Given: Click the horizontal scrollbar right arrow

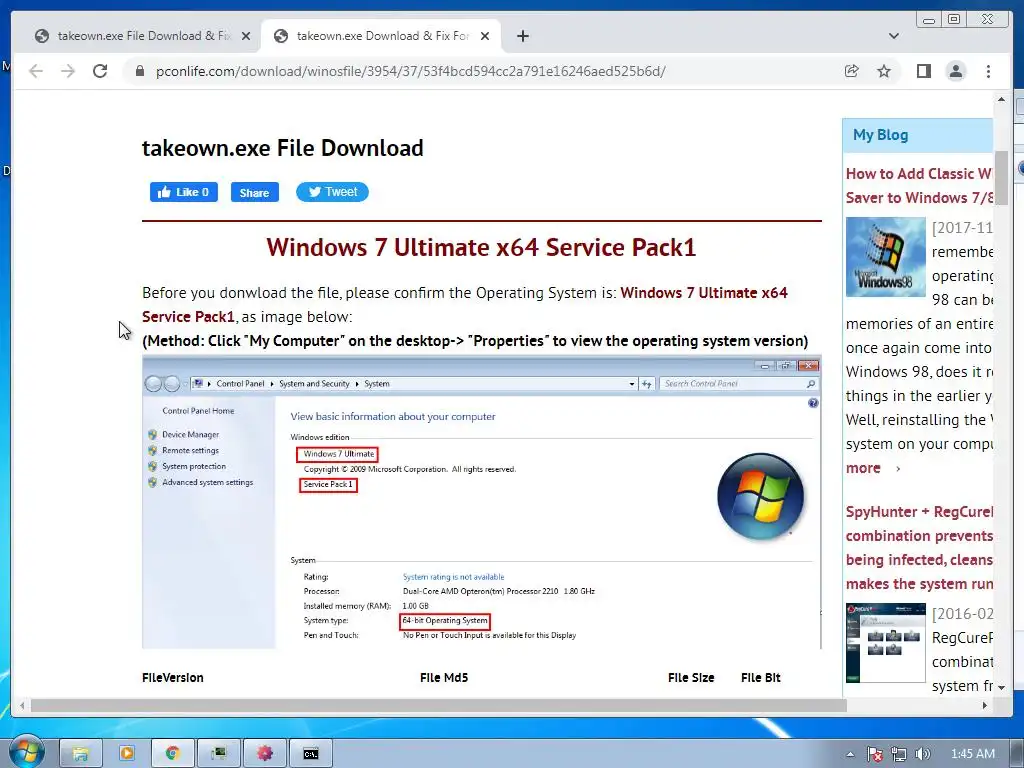Looking at the screenshot, I should [x=985, y=705].
